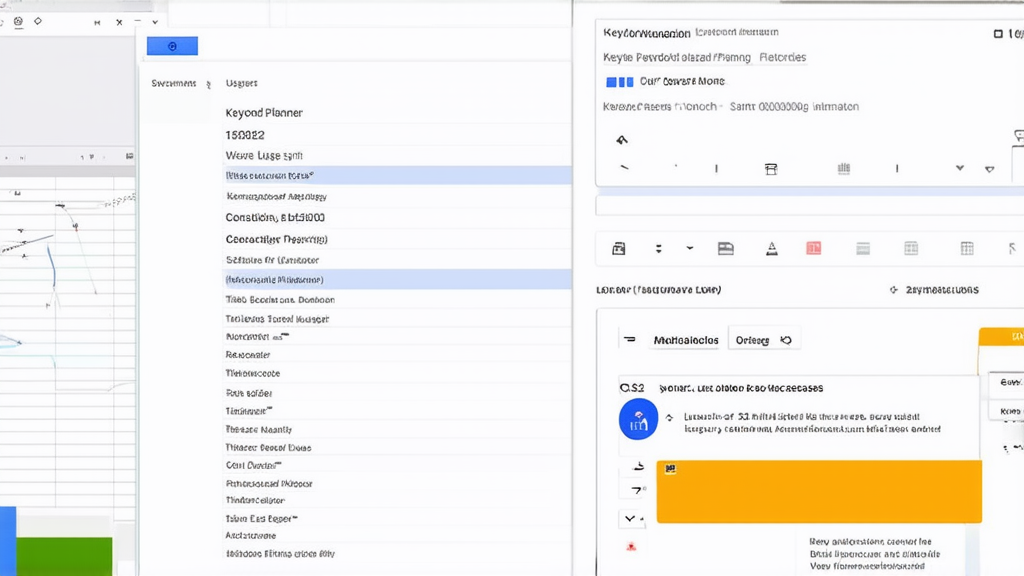Click the archive box icon in upper toolbar
The height and width of the screenshot is (576, 1024).
click(771, 169)
